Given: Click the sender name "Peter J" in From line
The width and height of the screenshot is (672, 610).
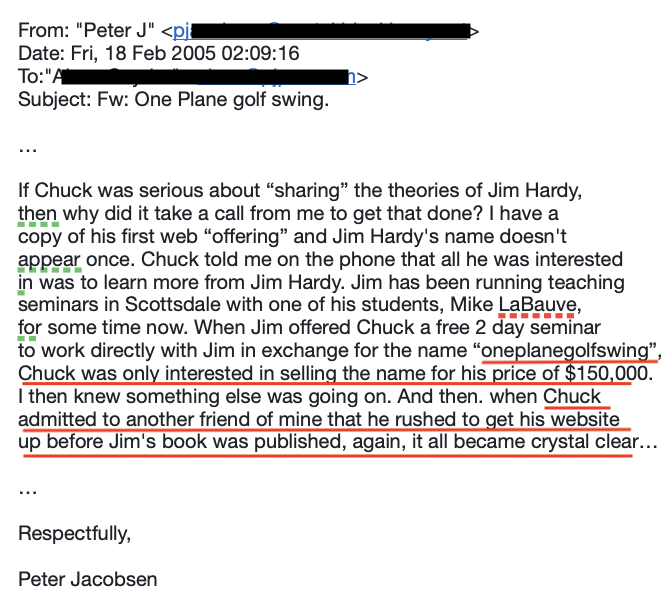Looking at the screenshot, I should click(115, 31).
